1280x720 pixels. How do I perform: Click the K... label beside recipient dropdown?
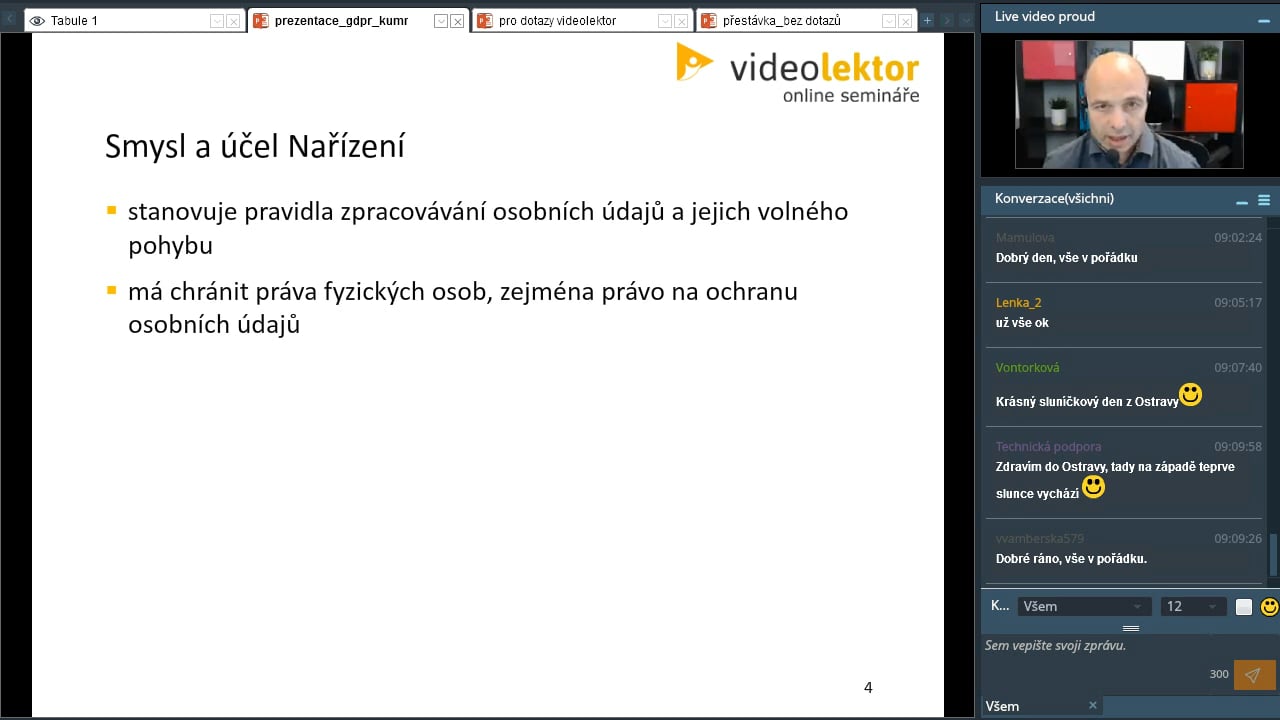point(1000,606)
